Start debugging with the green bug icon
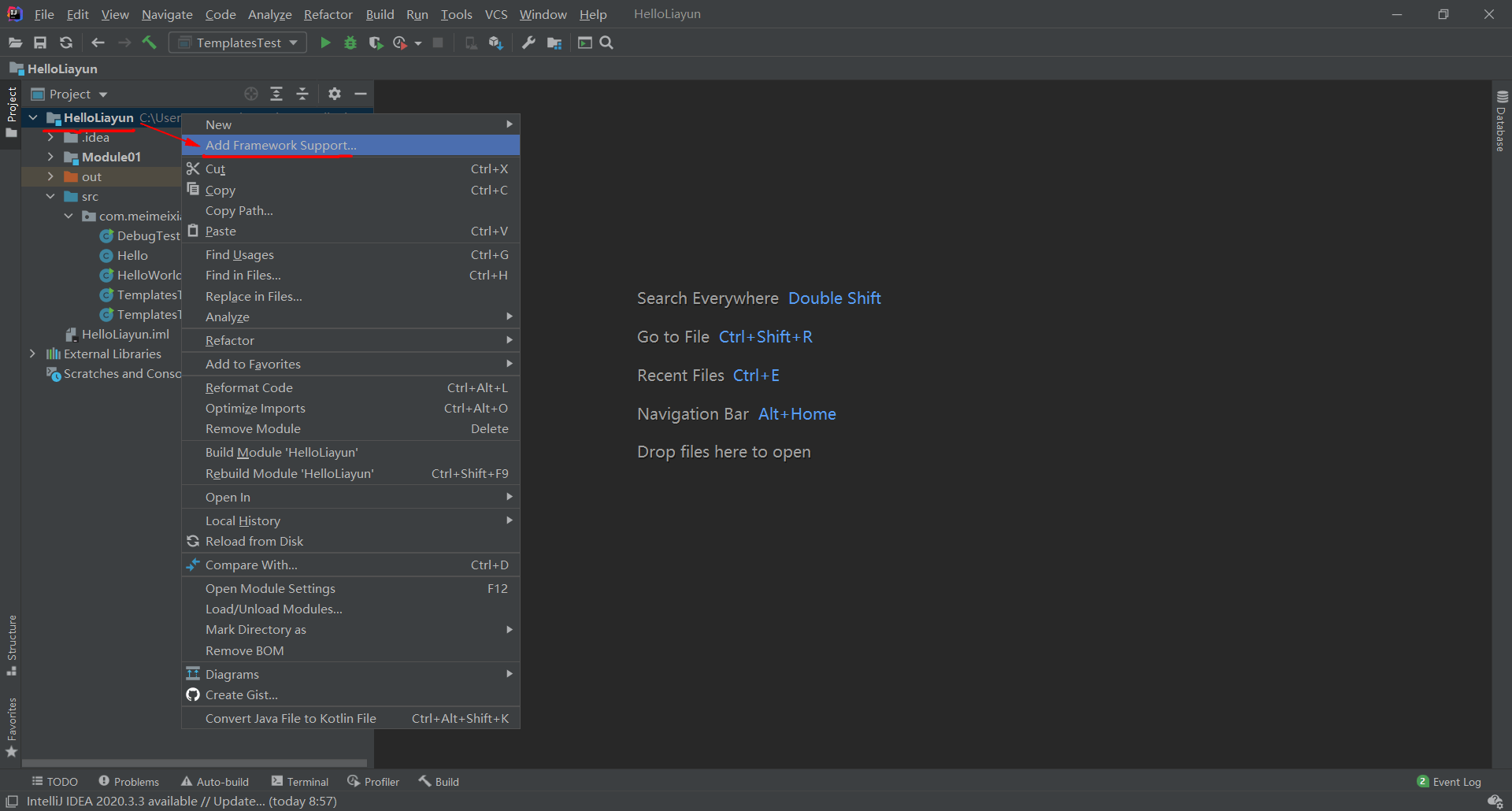 click(x=350, y=43)
